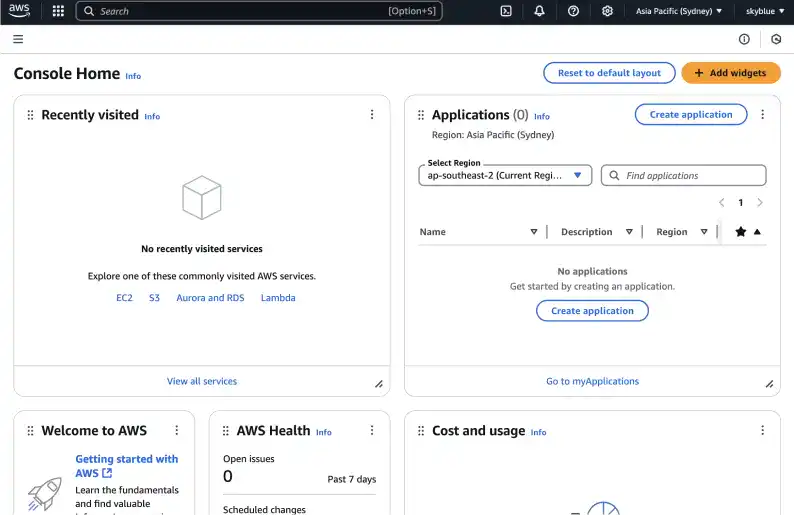Grab Welcome to AWS drag handle
This screenshot has height=515, width=794.
(x=30, y=430)
